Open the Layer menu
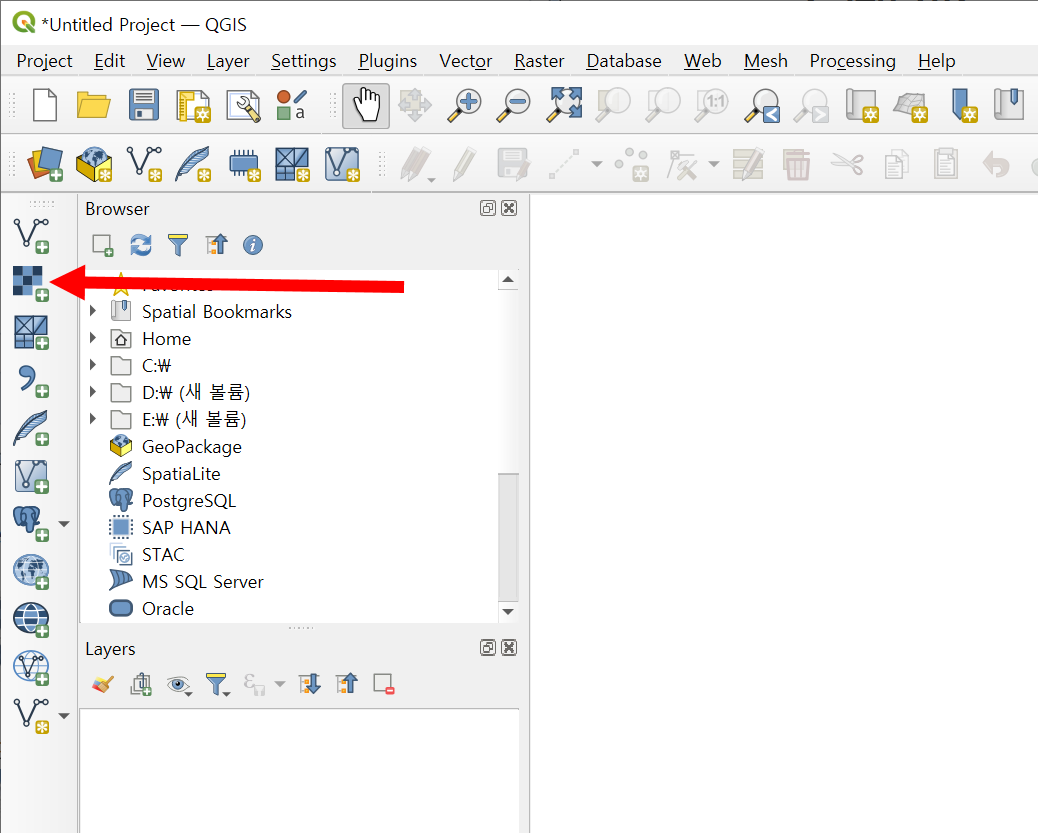This screenshot has height=833, width=1038. [x=228, y=61]
